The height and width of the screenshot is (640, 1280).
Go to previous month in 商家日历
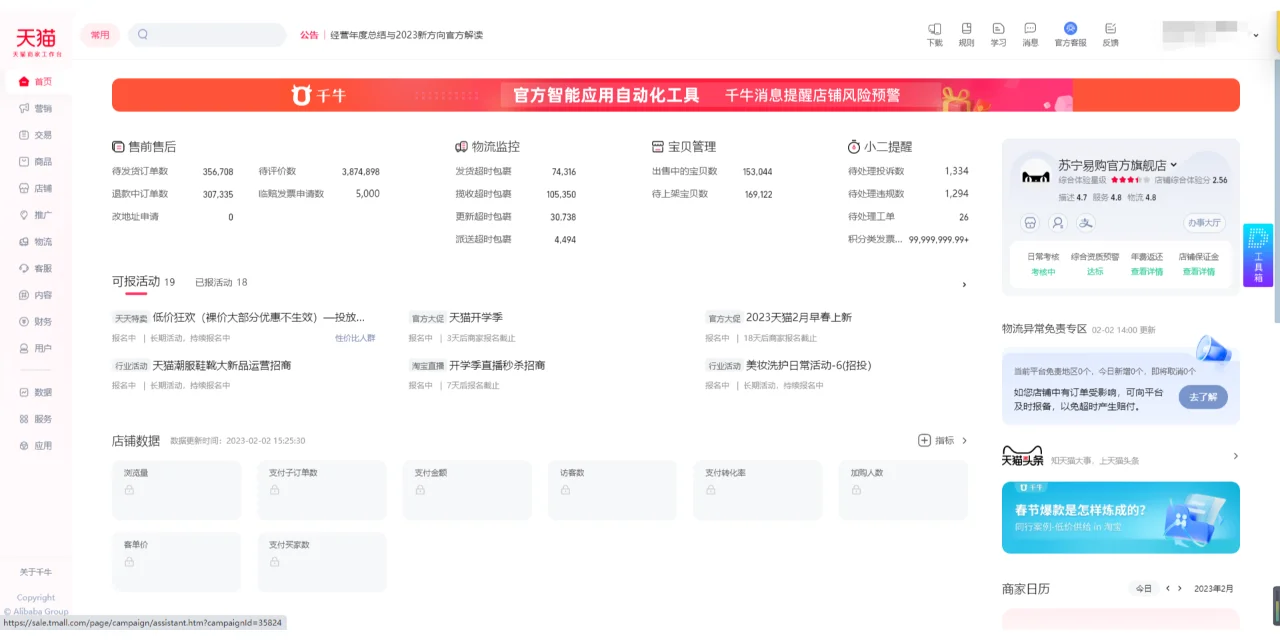pyautogui.click(x=1168, y=589)
